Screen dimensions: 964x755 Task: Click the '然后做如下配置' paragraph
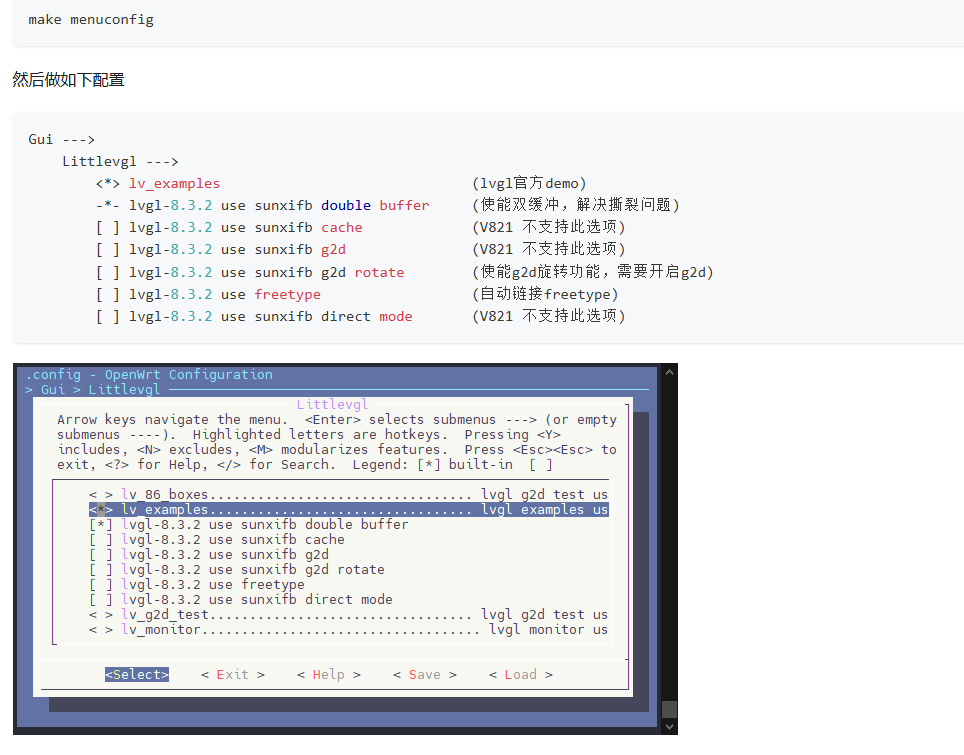[68, 80]
